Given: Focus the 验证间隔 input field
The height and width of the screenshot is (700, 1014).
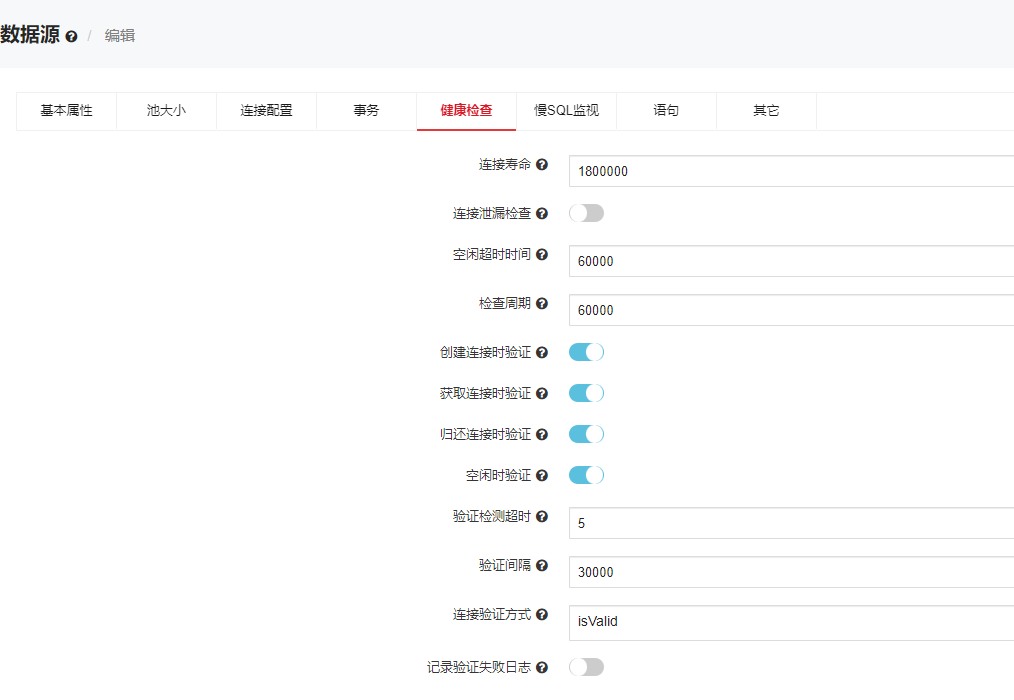Looking at the screenshot, I should pos(790,572).
